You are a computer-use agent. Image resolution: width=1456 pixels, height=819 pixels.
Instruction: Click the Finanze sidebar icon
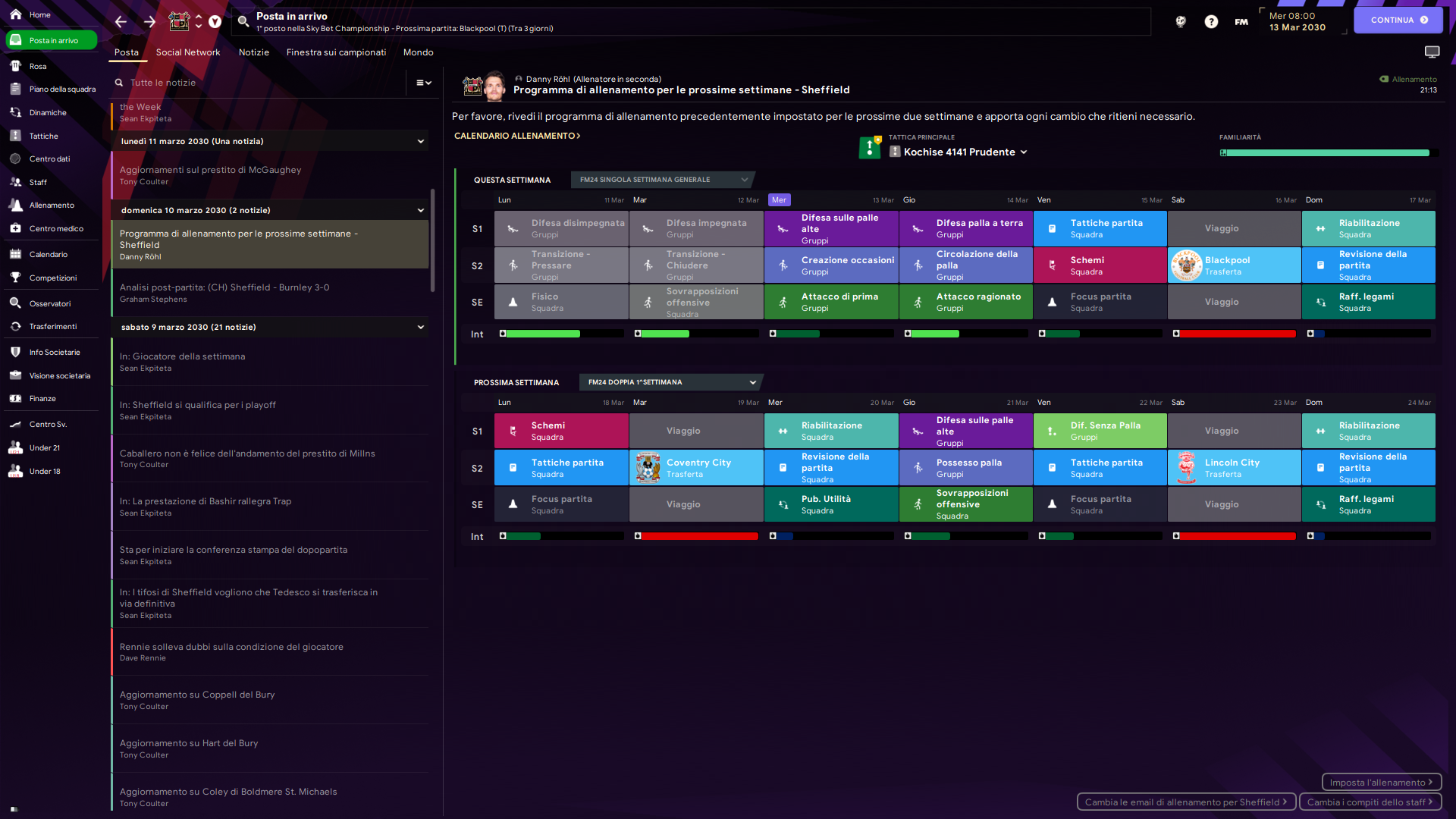[x=15, y=398]
